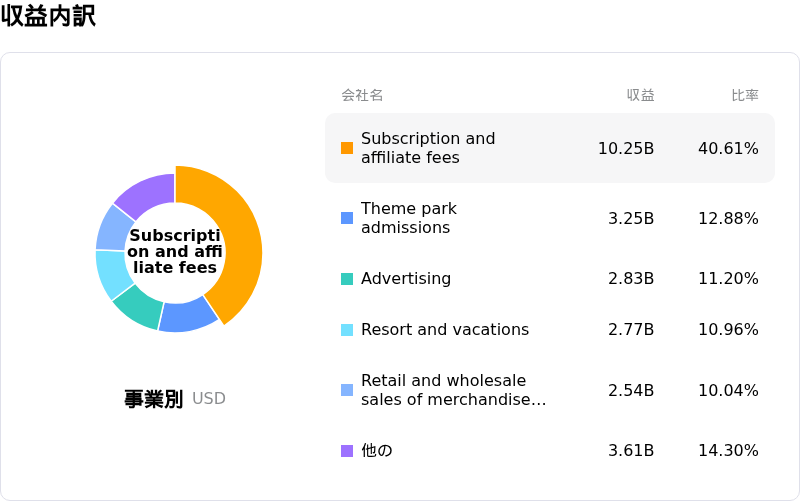Click the 14.30% ratio value
800x501 pixels.
pyautogui.click(x=728, y=450)
